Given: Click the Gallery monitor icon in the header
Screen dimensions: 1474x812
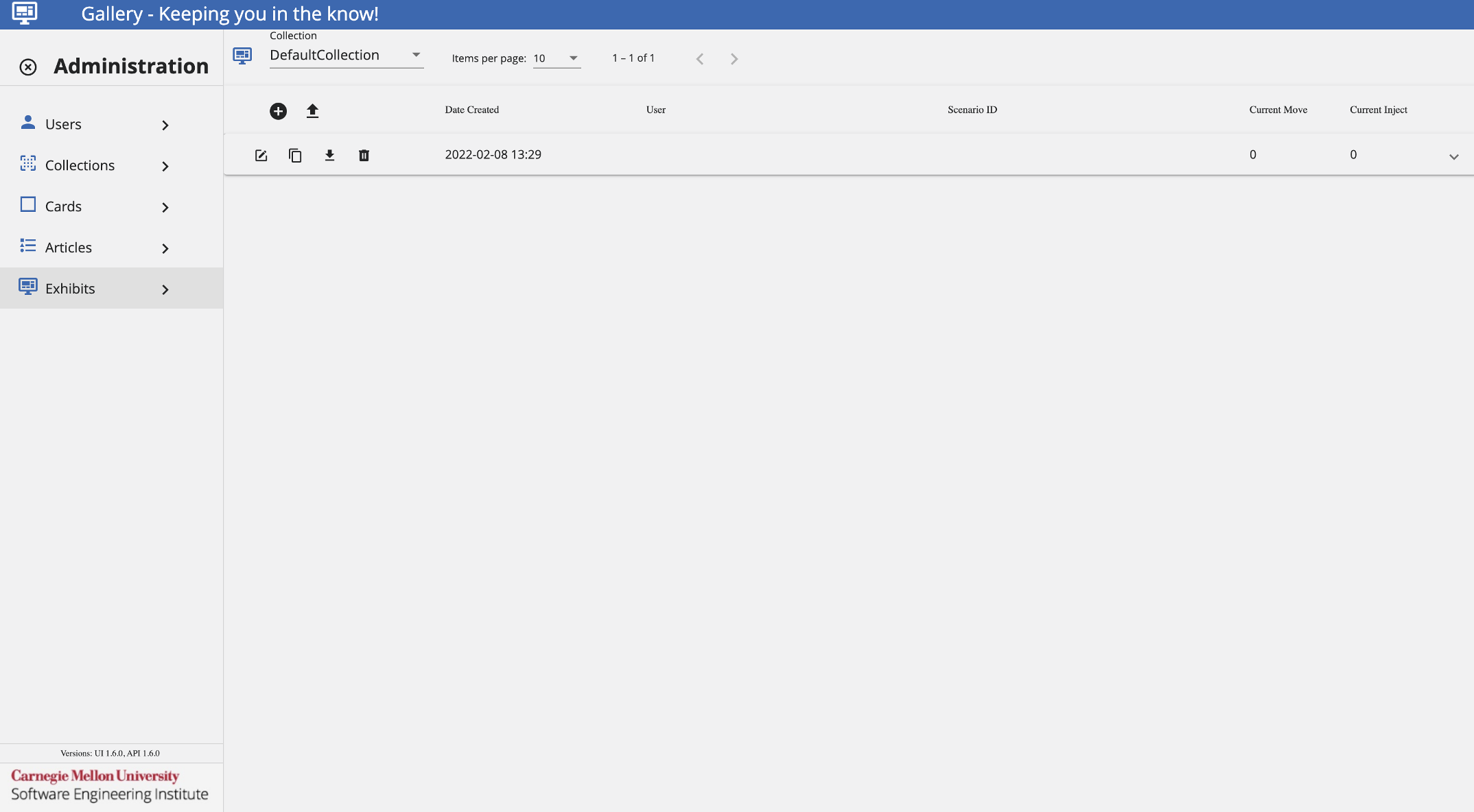Looking at the screenshot, I should pos(25,13).
